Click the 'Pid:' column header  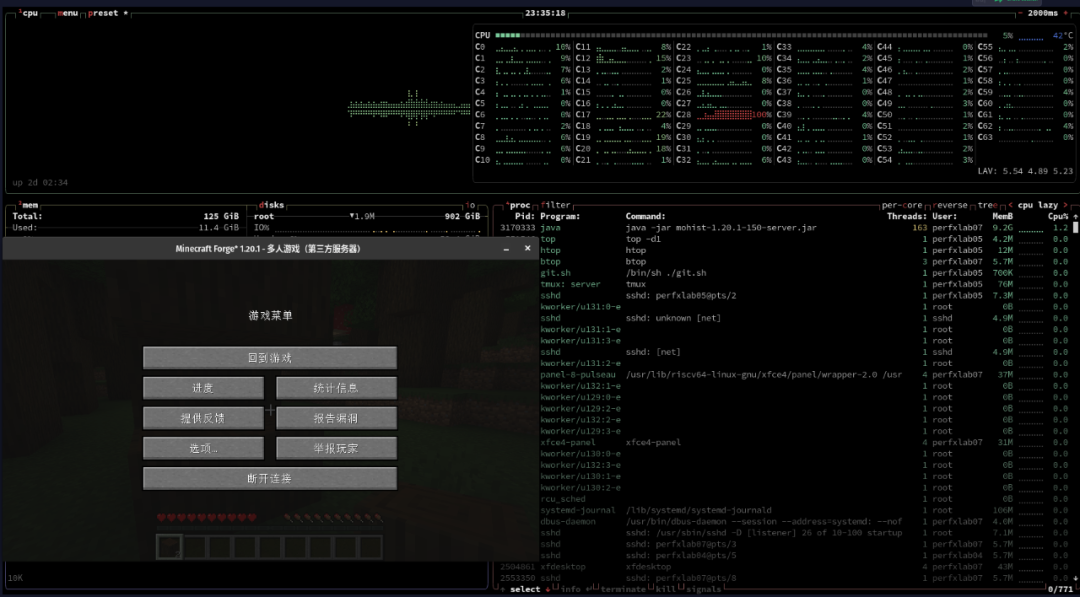(x=525, y=216)
